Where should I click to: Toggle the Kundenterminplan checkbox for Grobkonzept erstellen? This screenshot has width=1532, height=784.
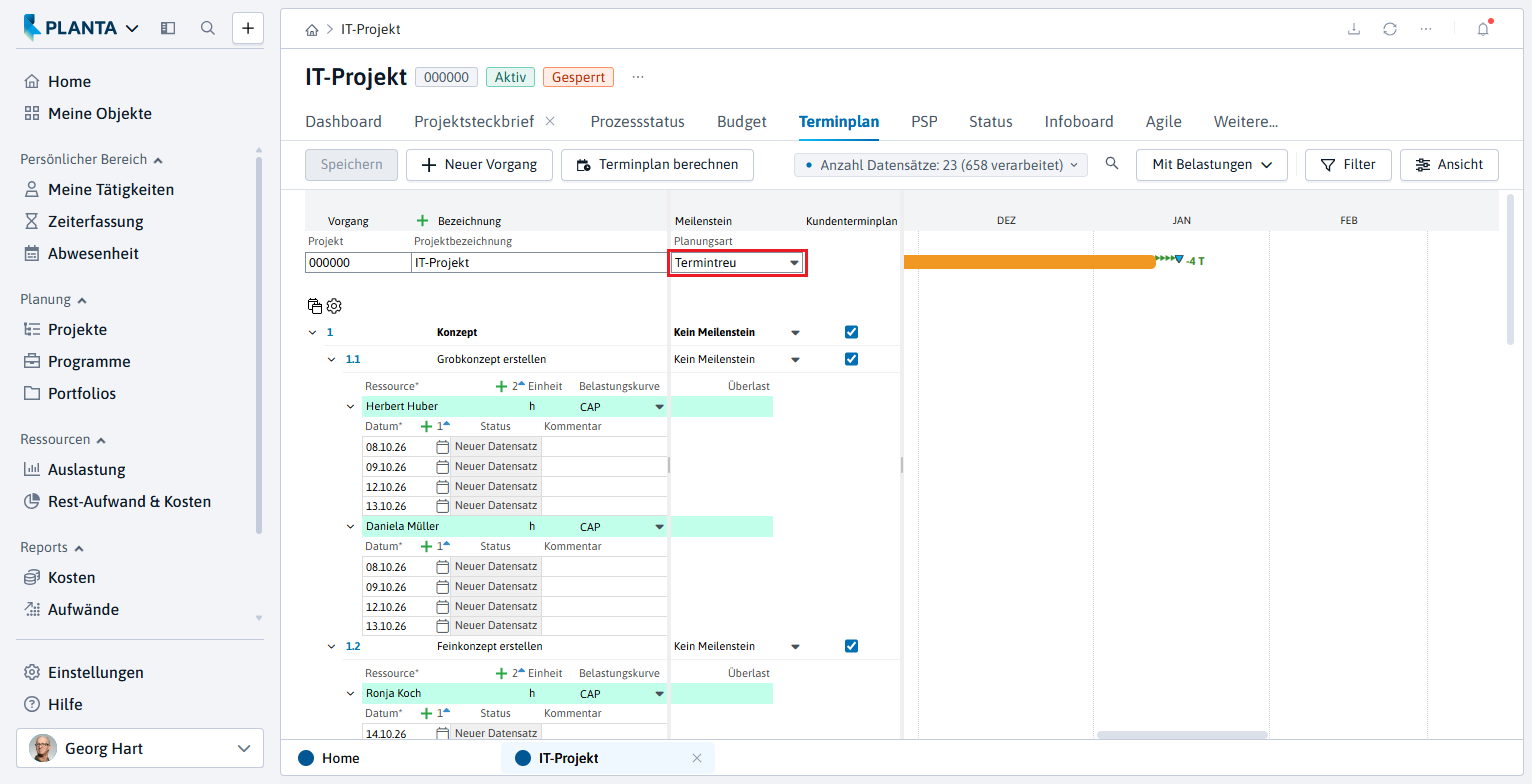(852, 359)
